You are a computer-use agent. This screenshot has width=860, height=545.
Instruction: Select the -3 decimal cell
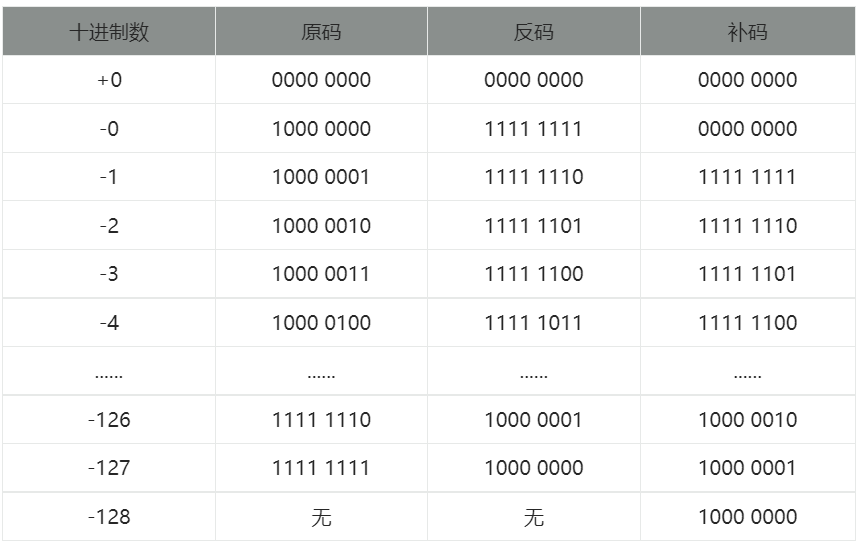pyautogui.click(x=109, y=274)
